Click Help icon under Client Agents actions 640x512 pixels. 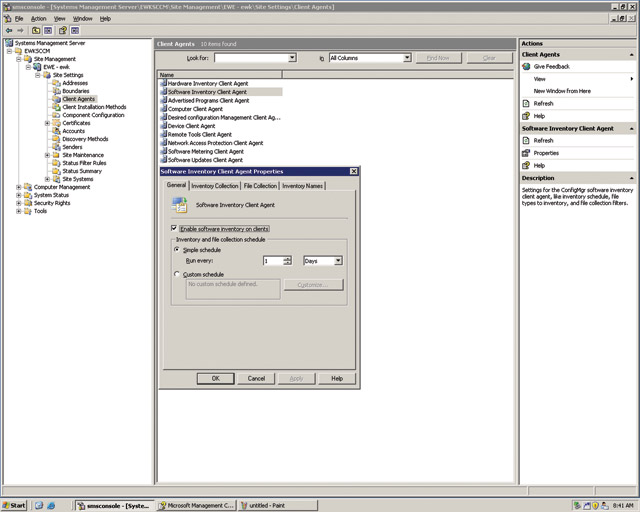click(526, 116)
